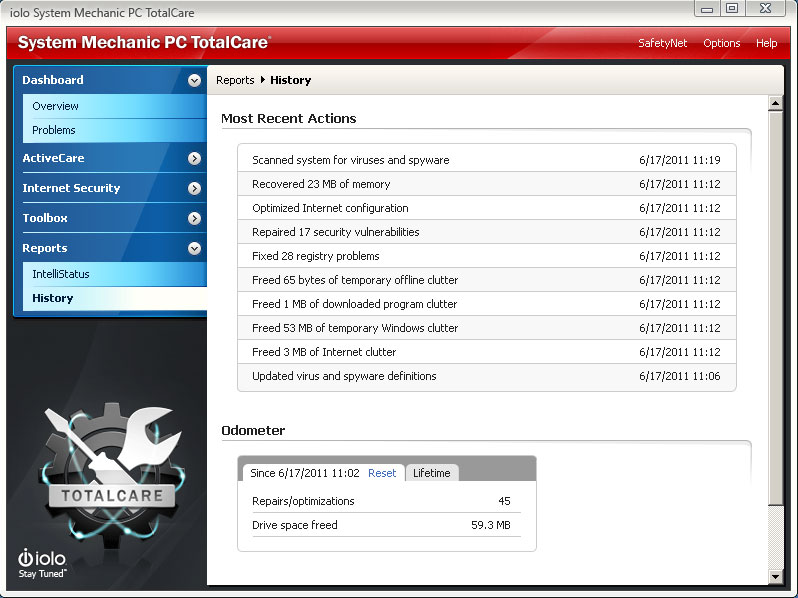Select 'Freed 65 bytes of temporary offline clutter'

(487, 280)
